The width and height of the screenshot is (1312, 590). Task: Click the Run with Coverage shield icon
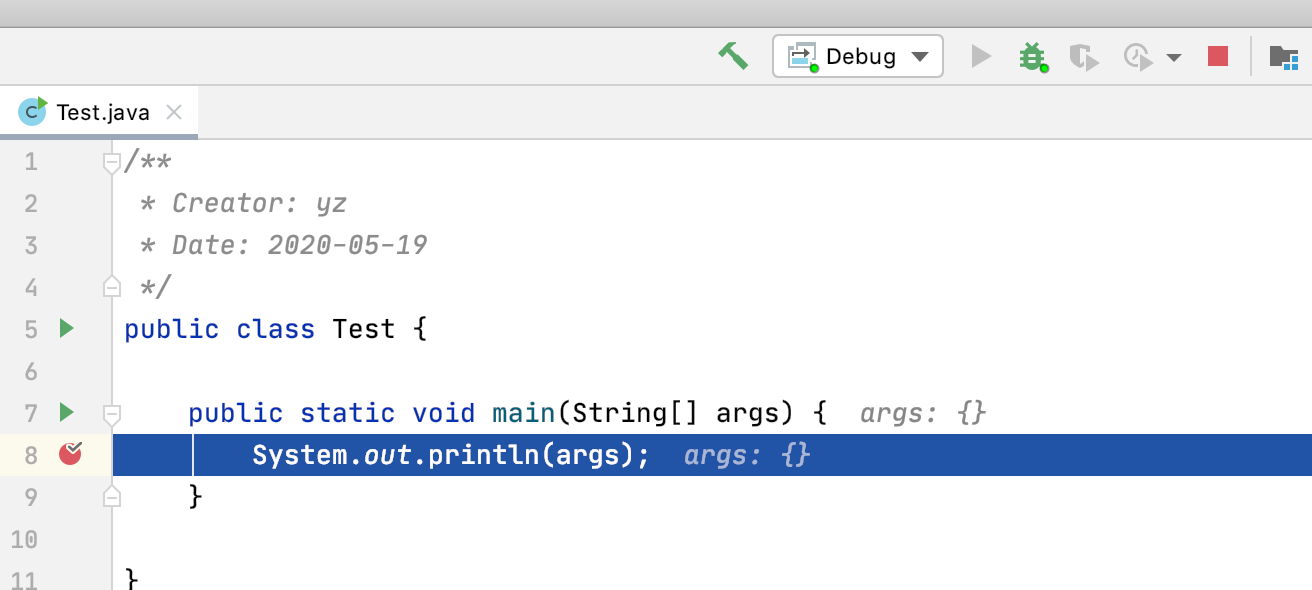(1083, 56)
